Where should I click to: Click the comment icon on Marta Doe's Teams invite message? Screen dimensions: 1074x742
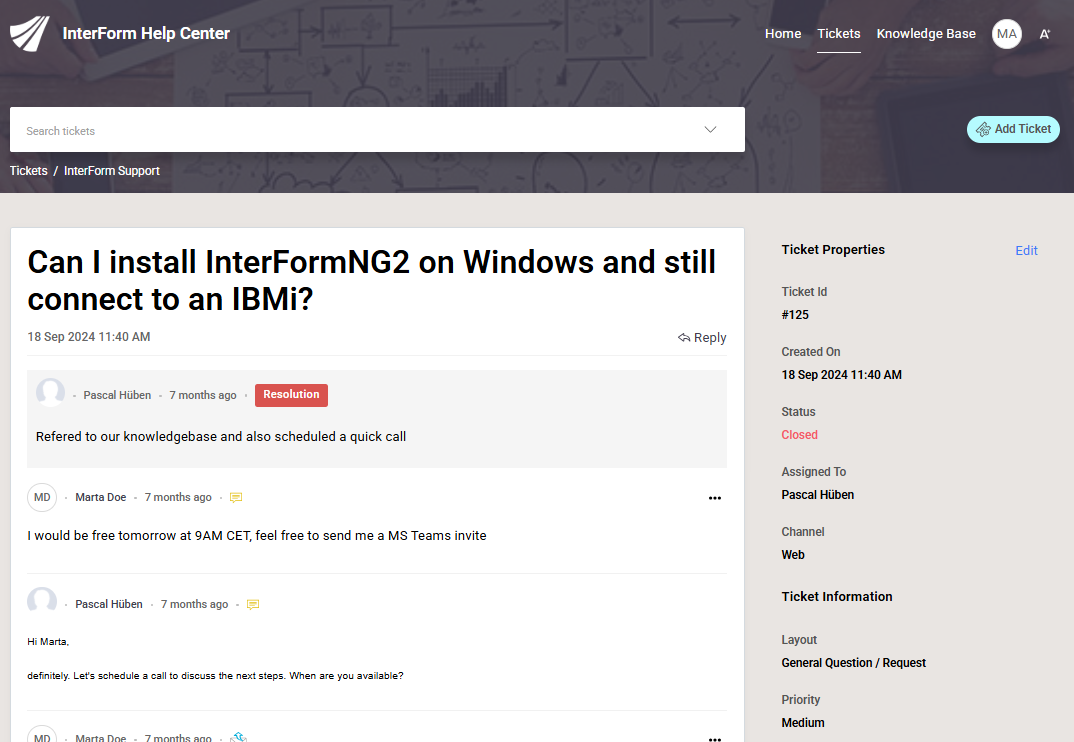236,497
